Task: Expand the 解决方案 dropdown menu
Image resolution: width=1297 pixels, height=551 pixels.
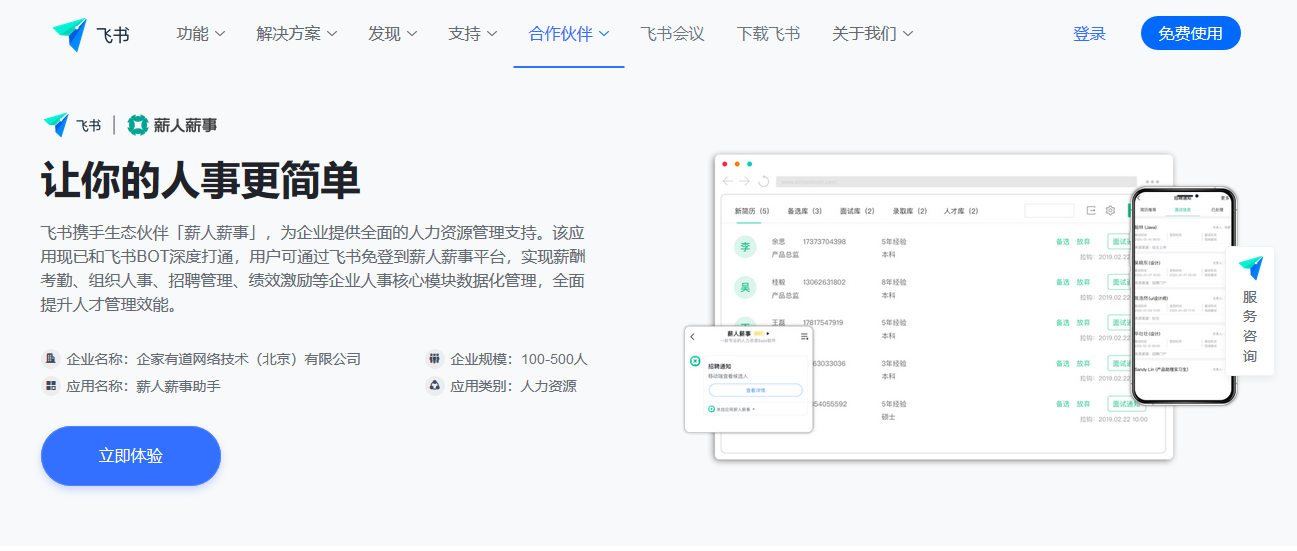Action: [296, 34]
